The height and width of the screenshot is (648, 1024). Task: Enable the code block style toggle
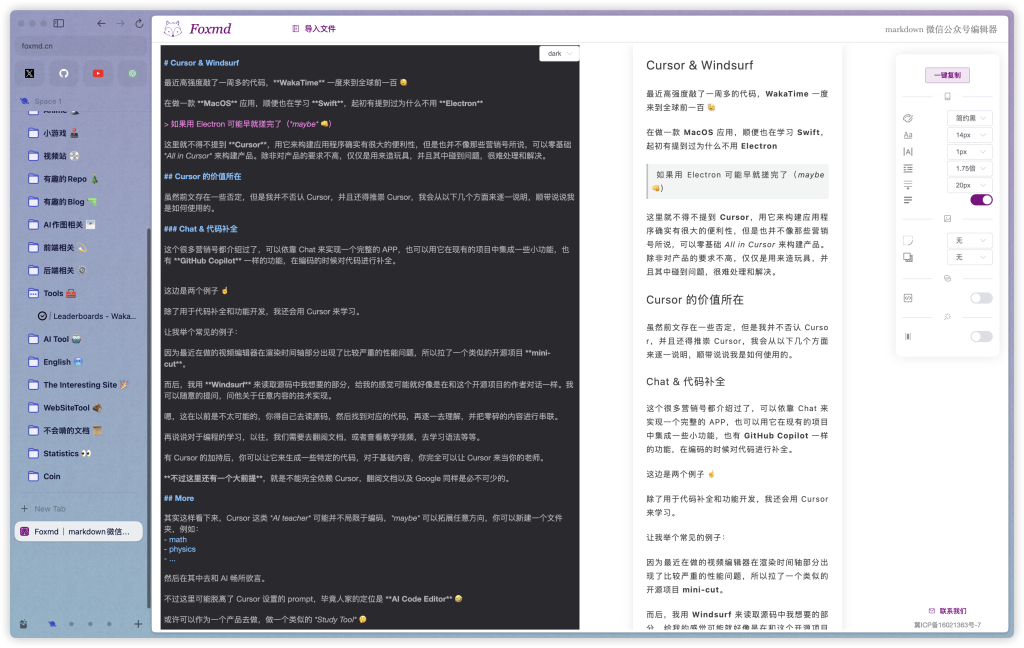pyautogui.click(x=981, y=298)
